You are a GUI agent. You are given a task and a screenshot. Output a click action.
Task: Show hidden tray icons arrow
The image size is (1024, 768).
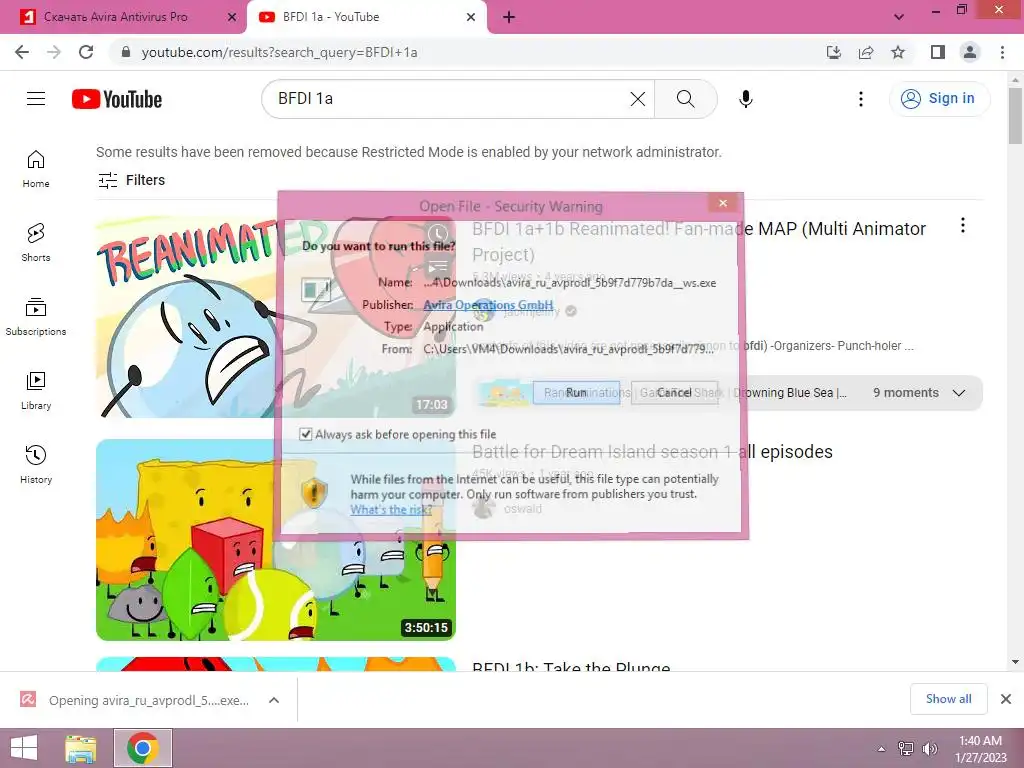tap(881, 749)
